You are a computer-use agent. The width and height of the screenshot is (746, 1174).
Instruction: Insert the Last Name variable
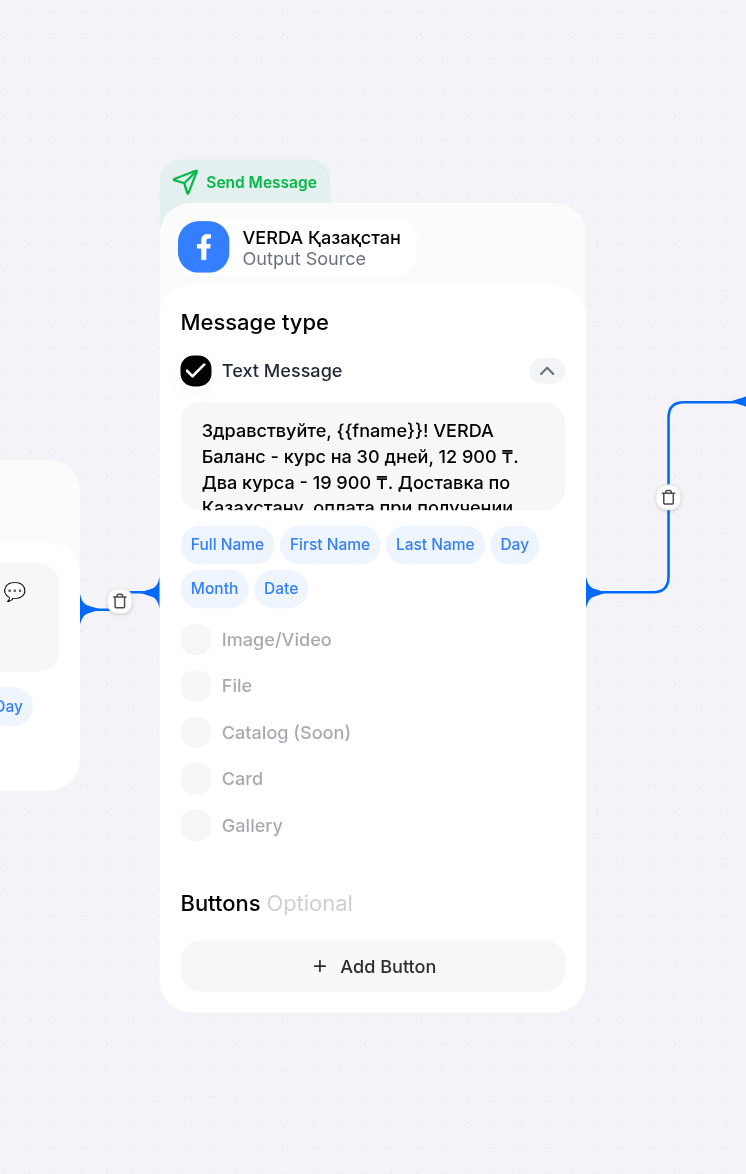click(435, 544)
